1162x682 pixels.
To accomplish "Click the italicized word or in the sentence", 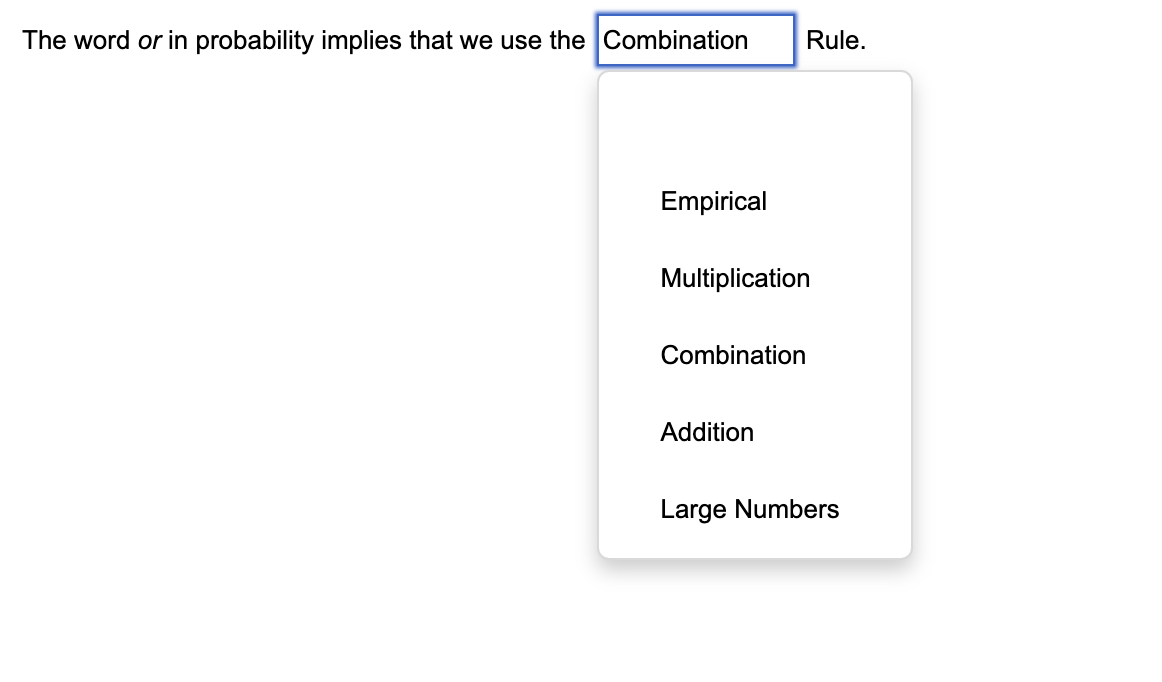I will pos(145,40).
